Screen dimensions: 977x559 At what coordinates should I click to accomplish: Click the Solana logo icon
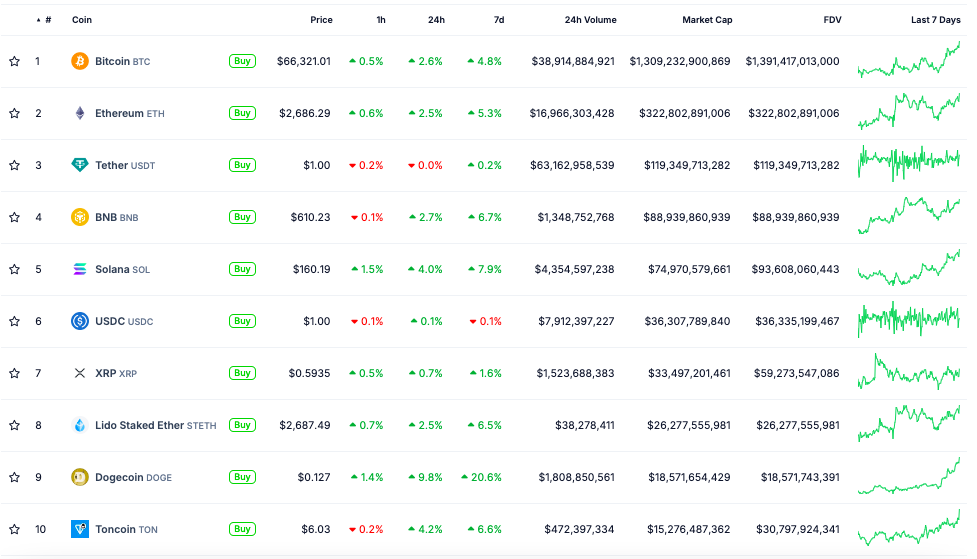[x=80, y=269]
